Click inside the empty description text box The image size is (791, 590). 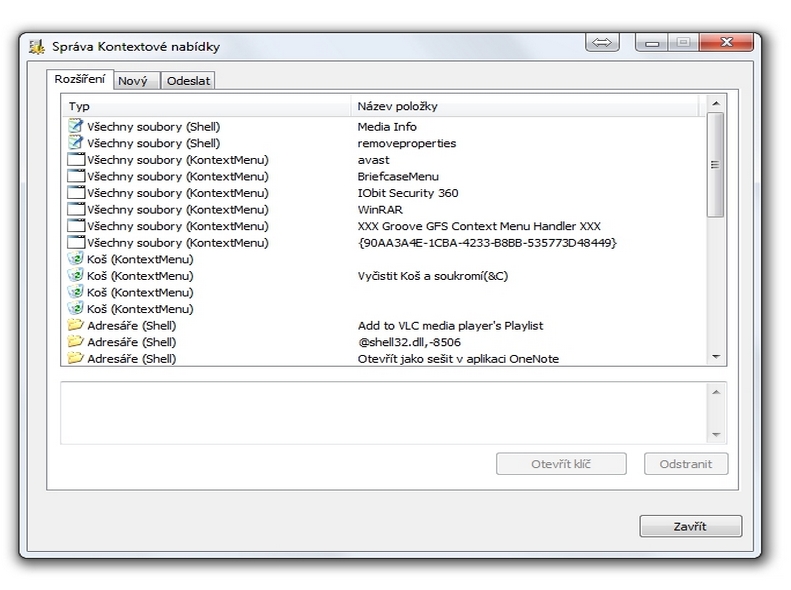click(x=384, y=413)
